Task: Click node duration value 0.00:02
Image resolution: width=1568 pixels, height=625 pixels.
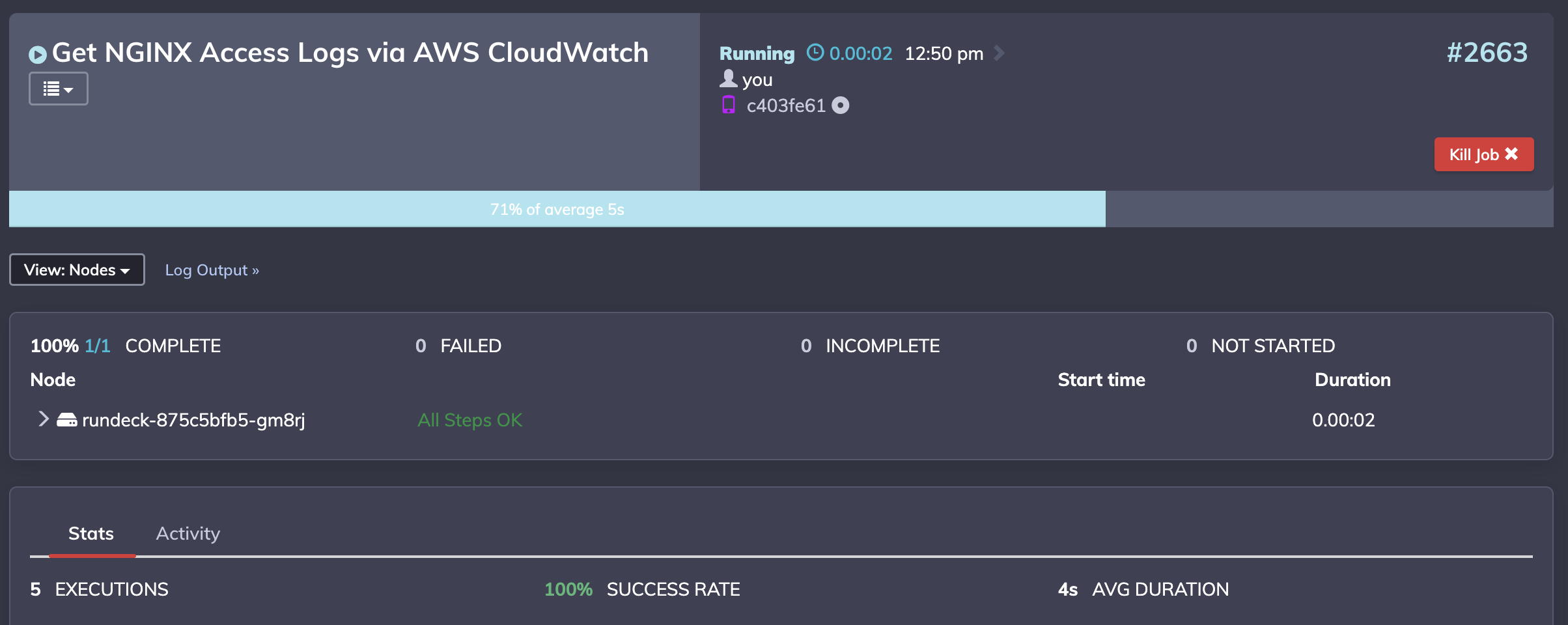Action: click(x=1343, y=420)
